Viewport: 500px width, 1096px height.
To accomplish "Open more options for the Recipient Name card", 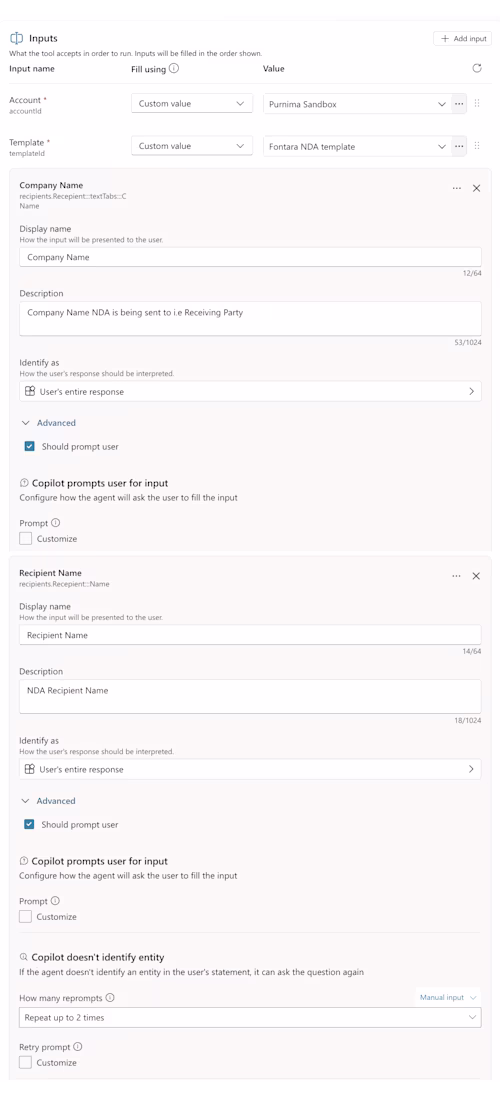I will click(x=457, y=576).
